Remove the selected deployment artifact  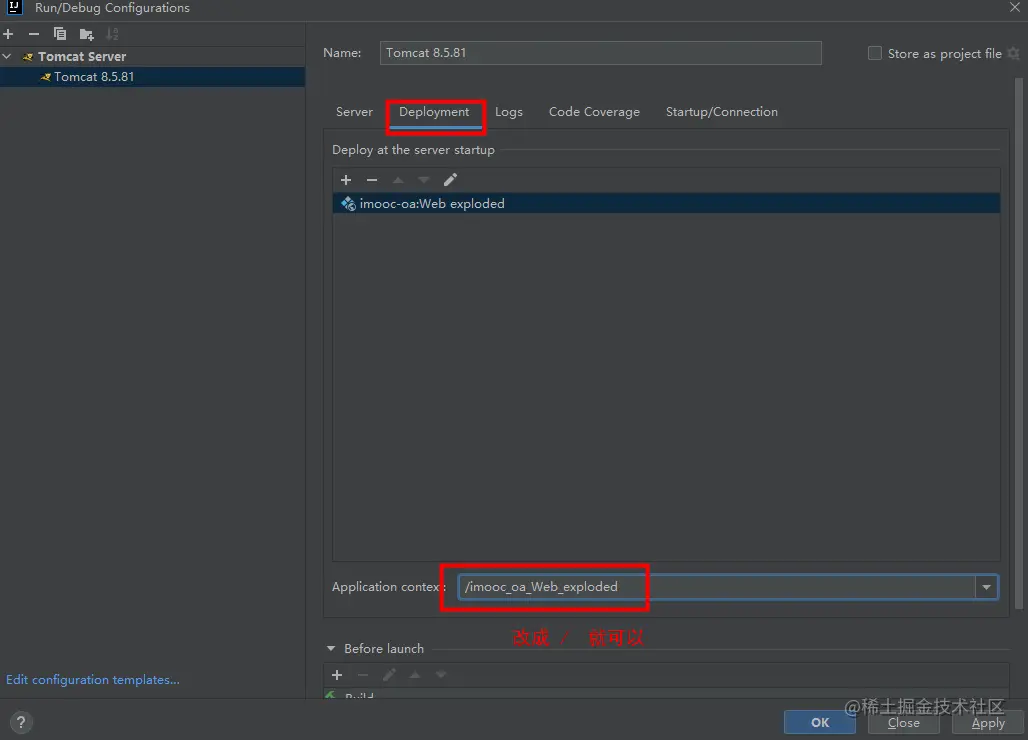[x=372, y=180]
